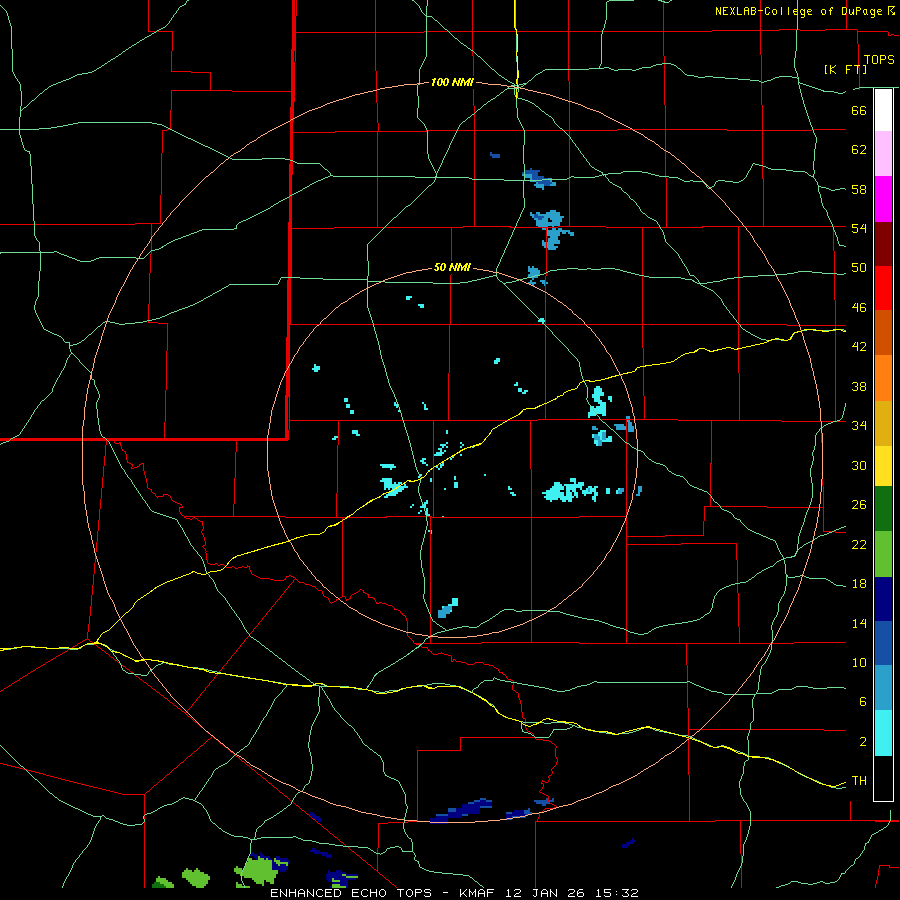Click the '22' legend value
900x900 pixels.
pyautogui.click(x=859, y=544)
